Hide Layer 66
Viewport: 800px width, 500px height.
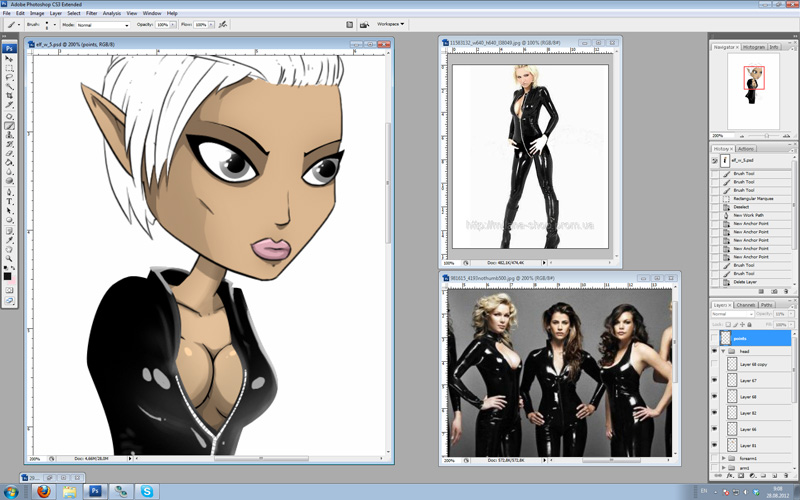tap(714, 430)
